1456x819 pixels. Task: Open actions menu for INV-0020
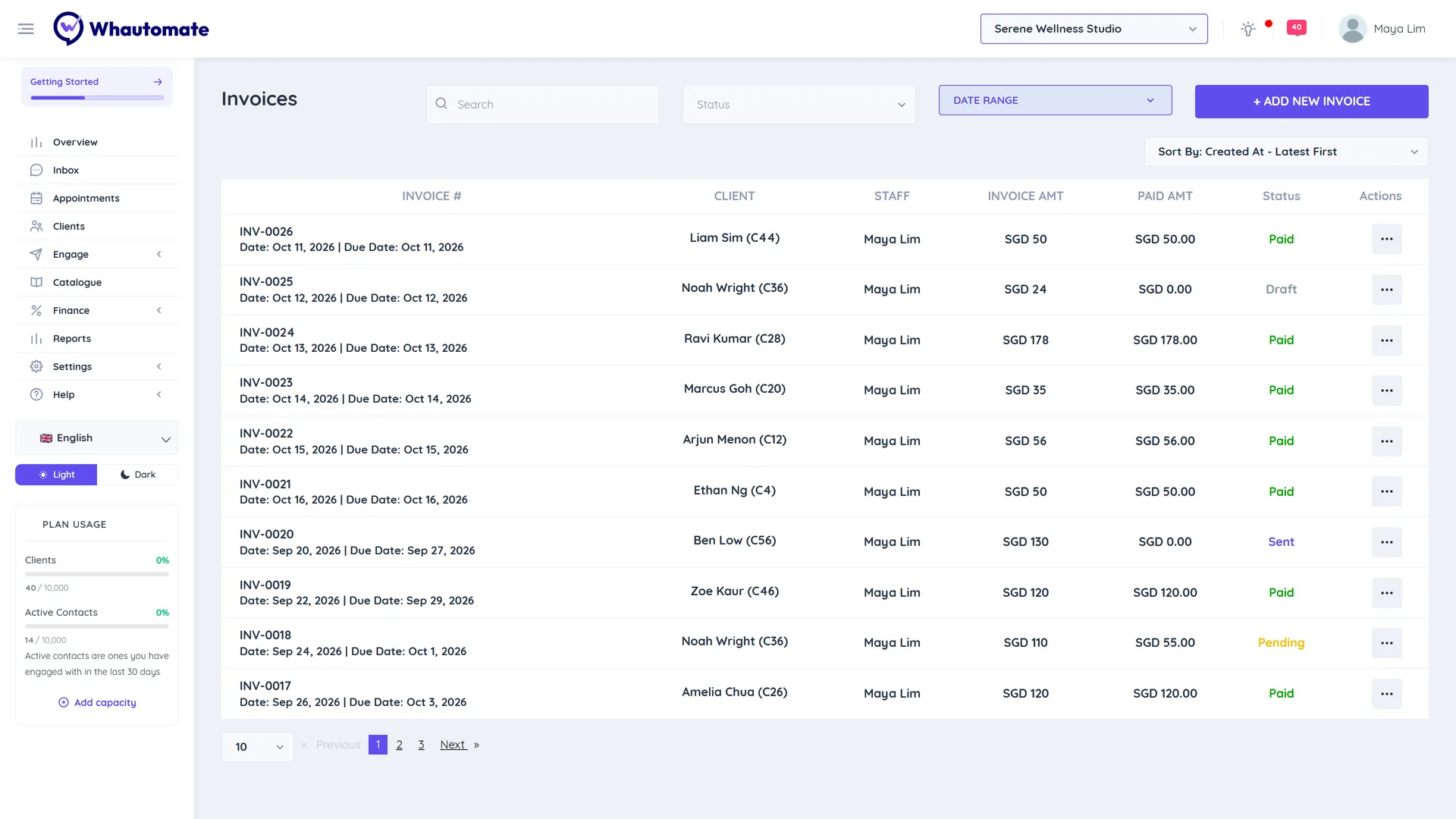[1387, 542]
